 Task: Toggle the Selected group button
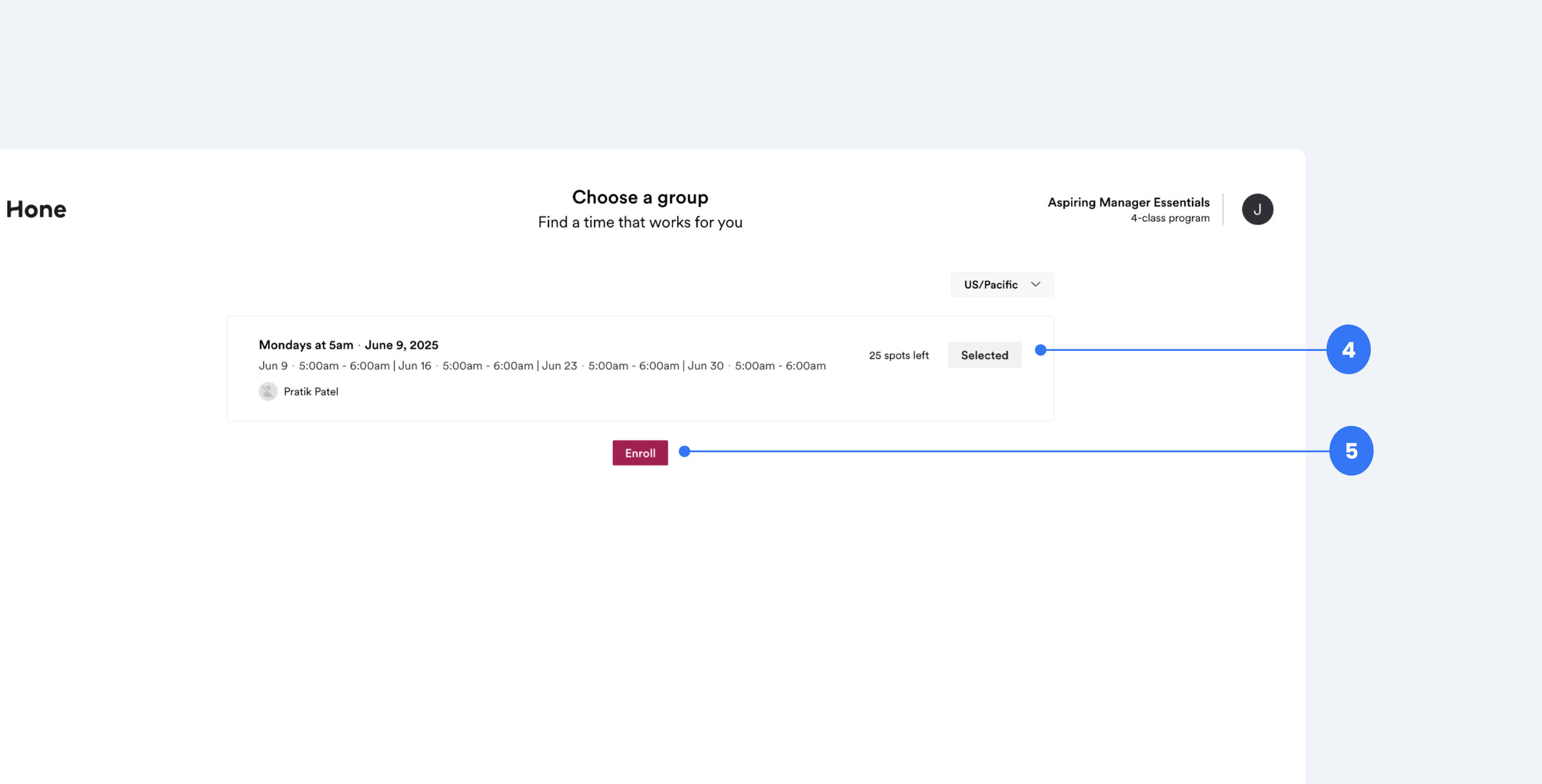[x=984, y=355]
